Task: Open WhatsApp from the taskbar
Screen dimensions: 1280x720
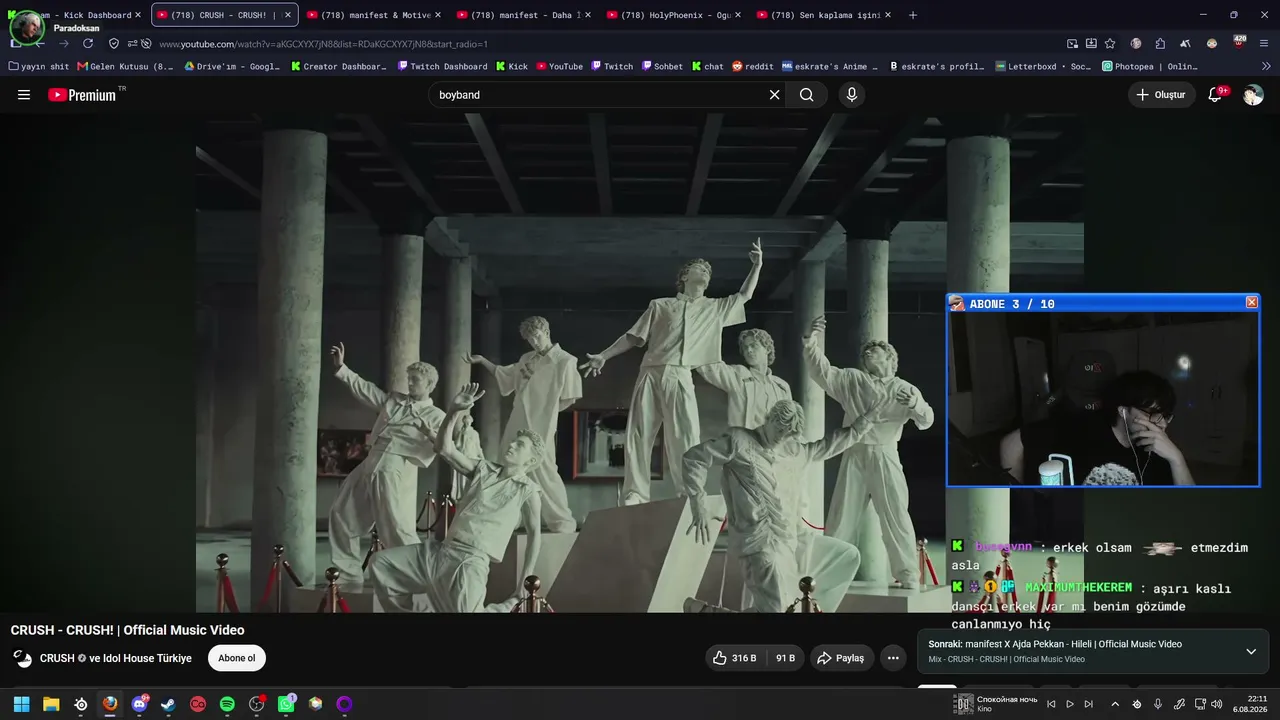Action: click(x=286, y=704)
